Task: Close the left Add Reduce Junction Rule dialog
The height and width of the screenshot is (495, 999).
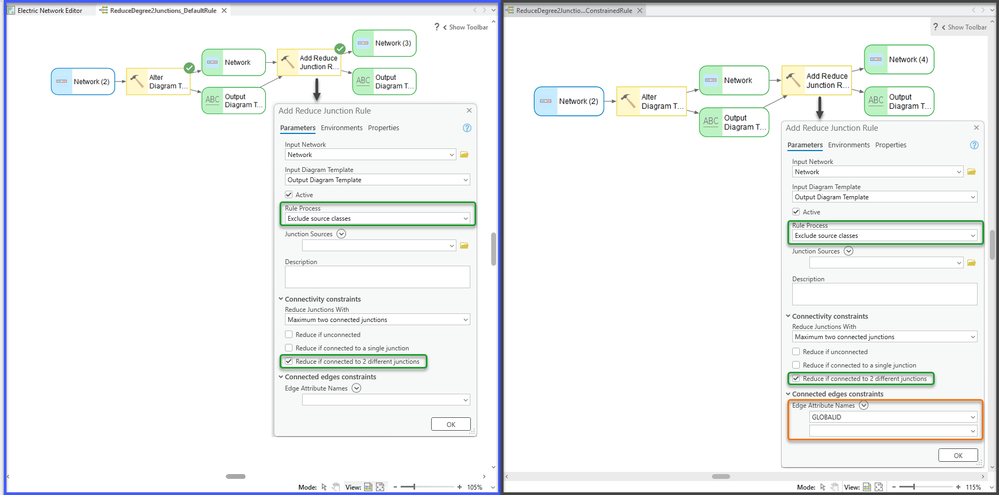Action: (x=469, y=111)
